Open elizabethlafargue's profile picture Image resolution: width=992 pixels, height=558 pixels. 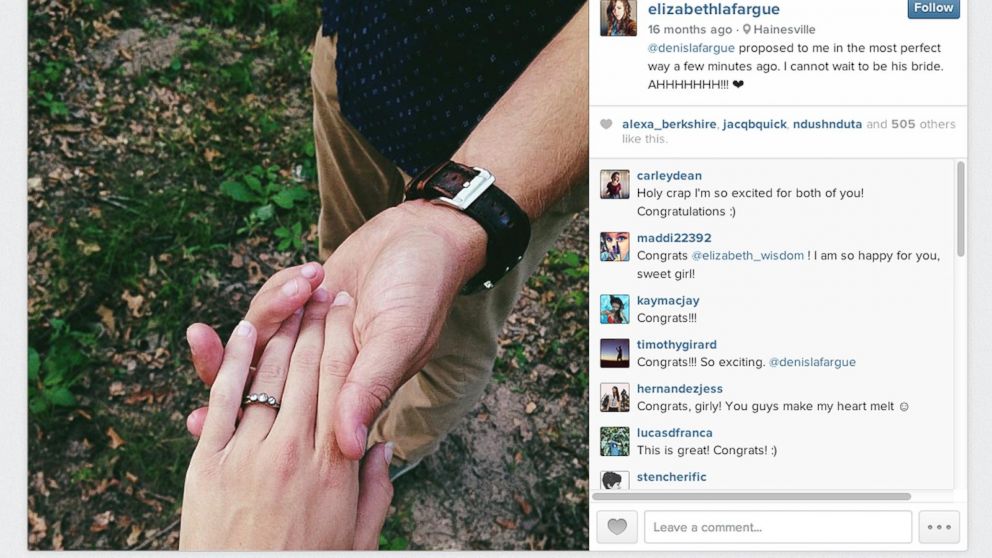pos(618,17)
